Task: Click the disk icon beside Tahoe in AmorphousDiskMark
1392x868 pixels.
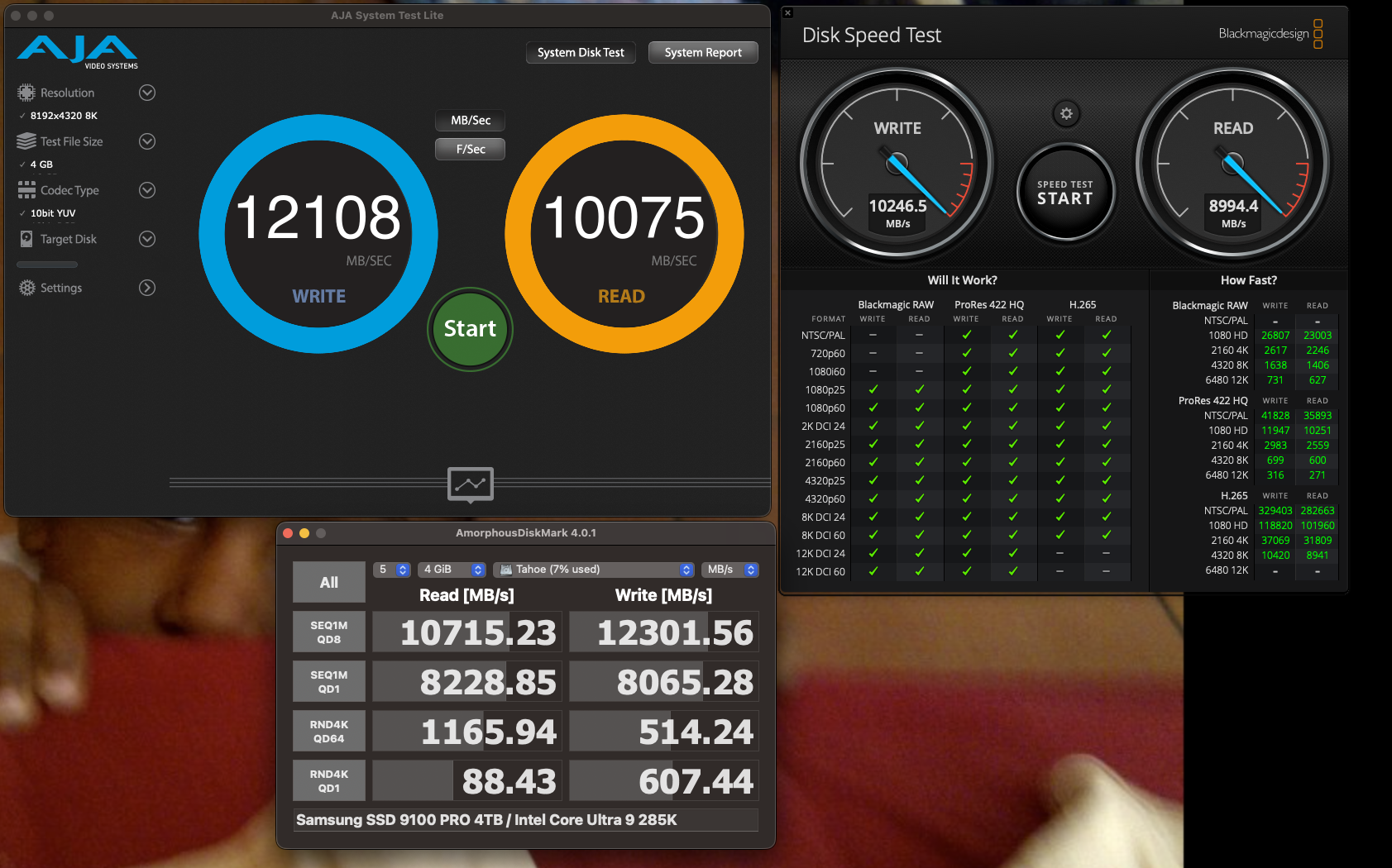Action: (506, 570)
